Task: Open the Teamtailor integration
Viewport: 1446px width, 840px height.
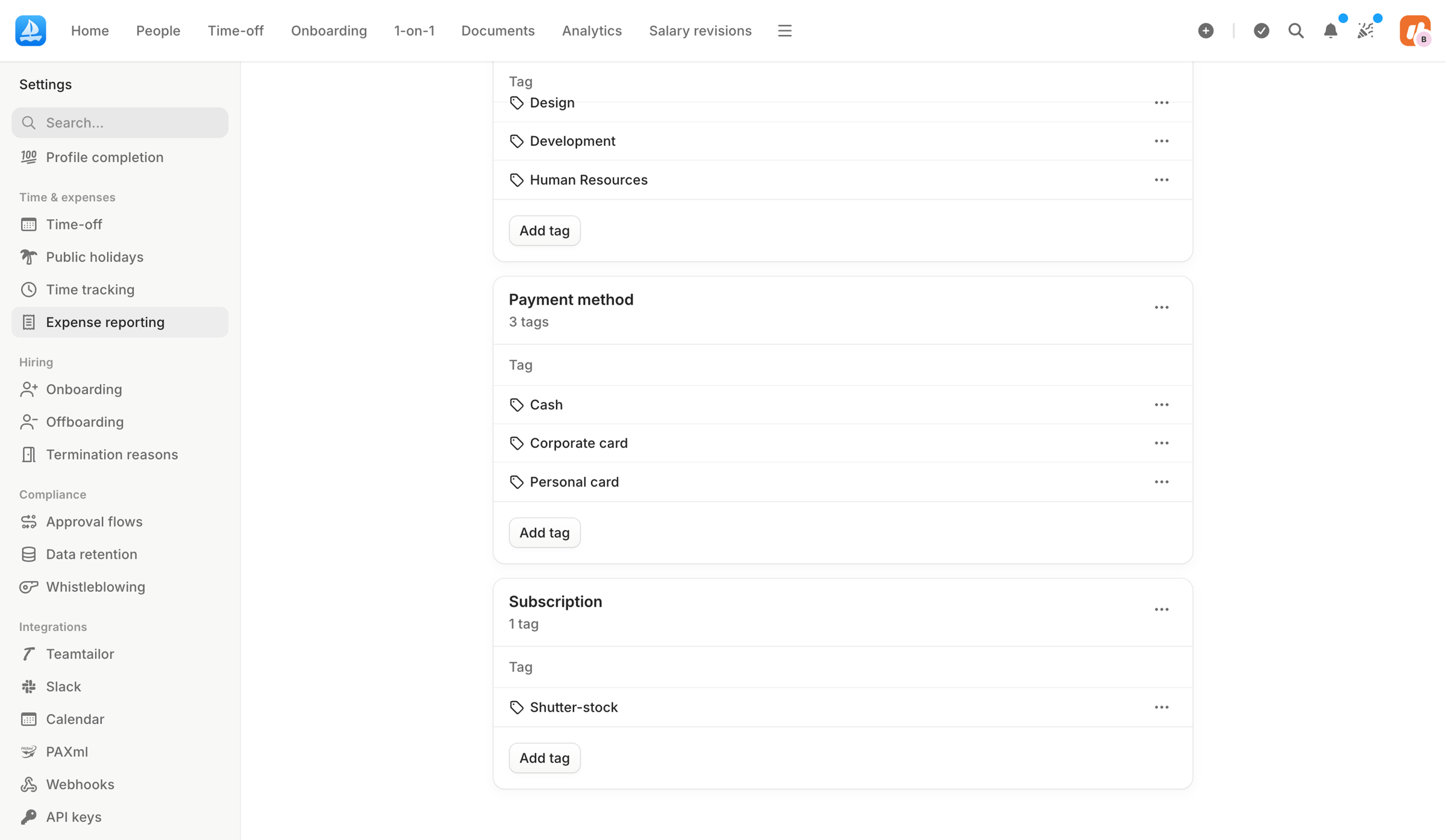Action: (120, 654)
